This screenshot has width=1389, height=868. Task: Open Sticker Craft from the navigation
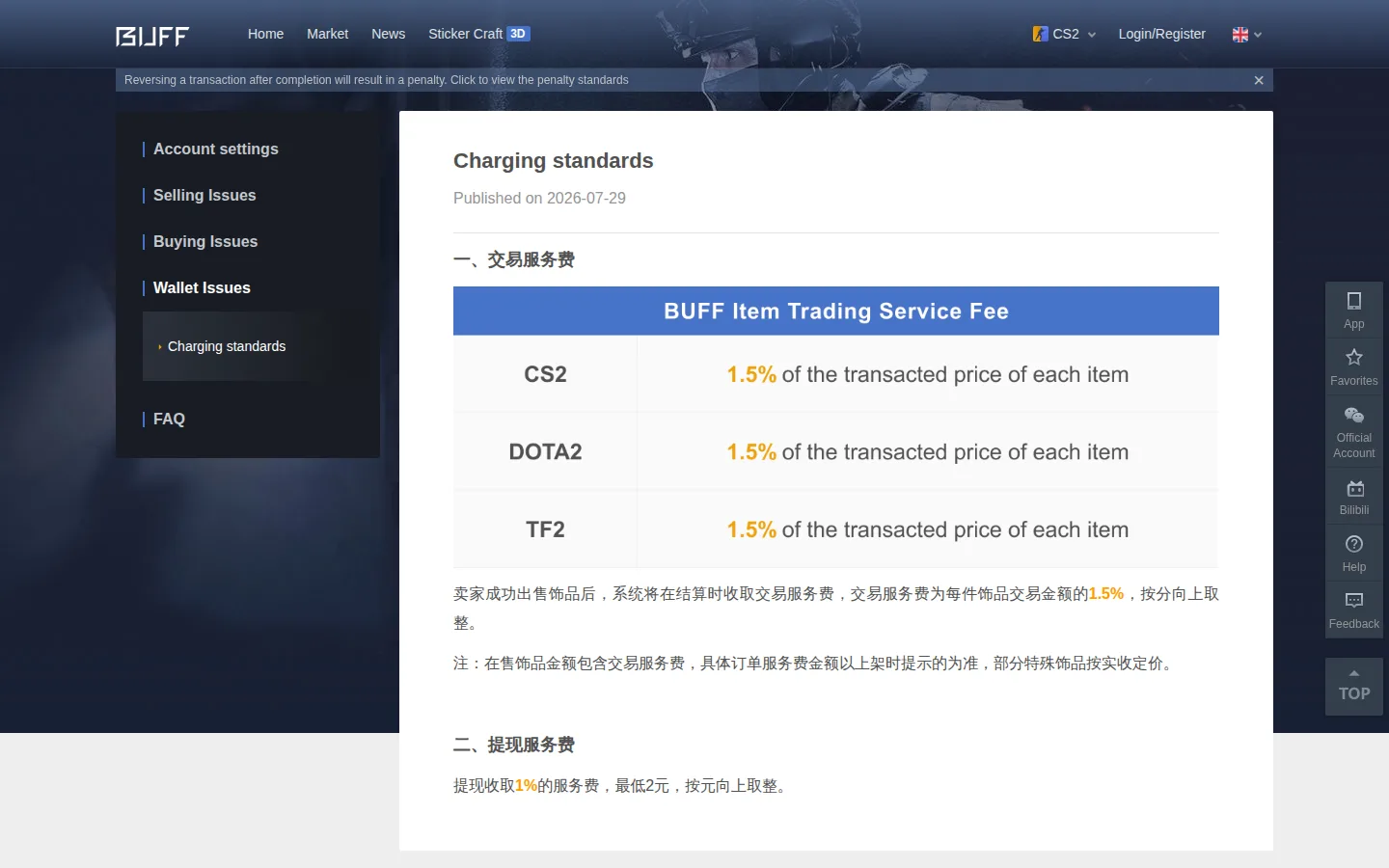(465, 34)
